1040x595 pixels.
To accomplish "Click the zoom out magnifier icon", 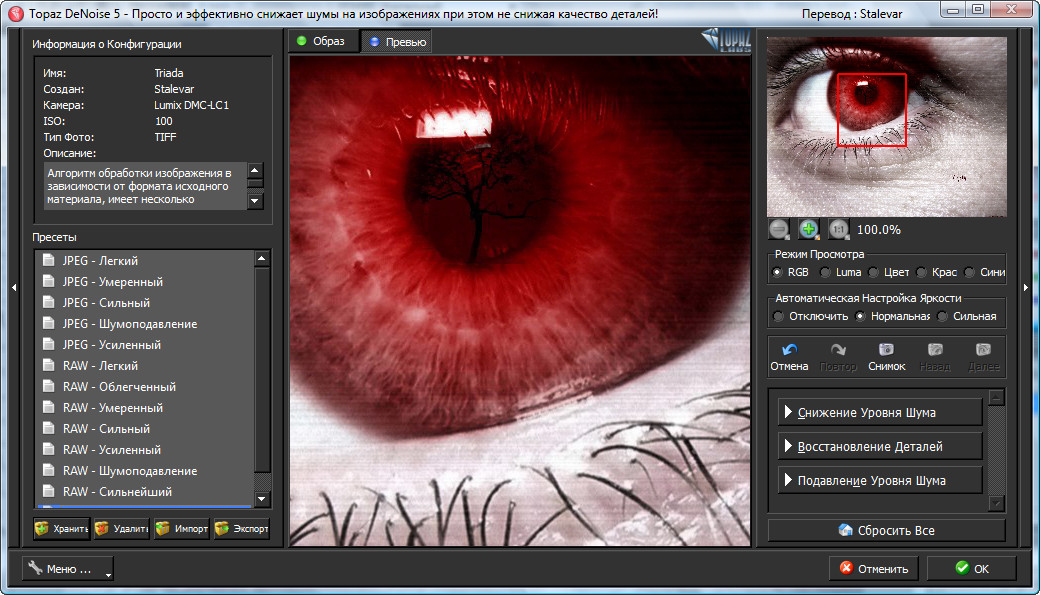I will coord(780,229).
